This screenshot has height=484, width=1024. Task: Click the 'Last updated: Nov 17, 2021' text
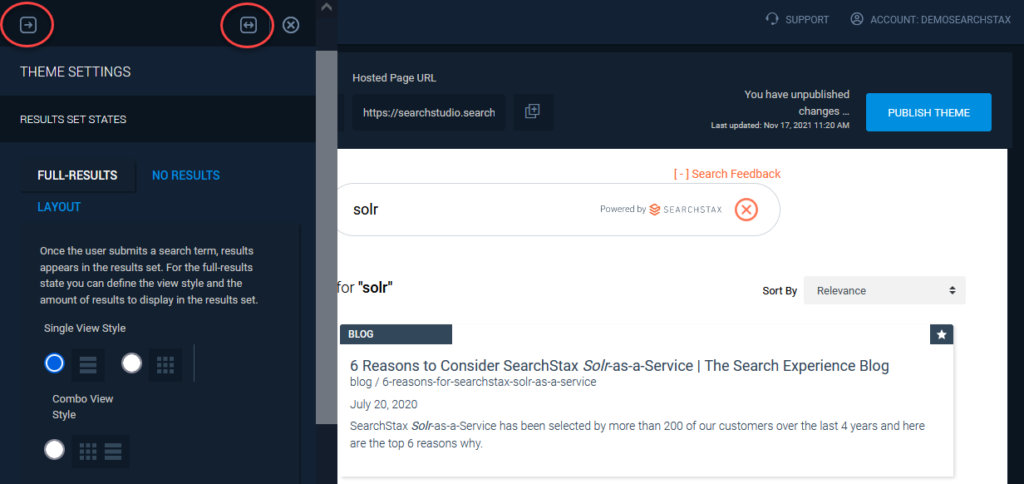780,125
